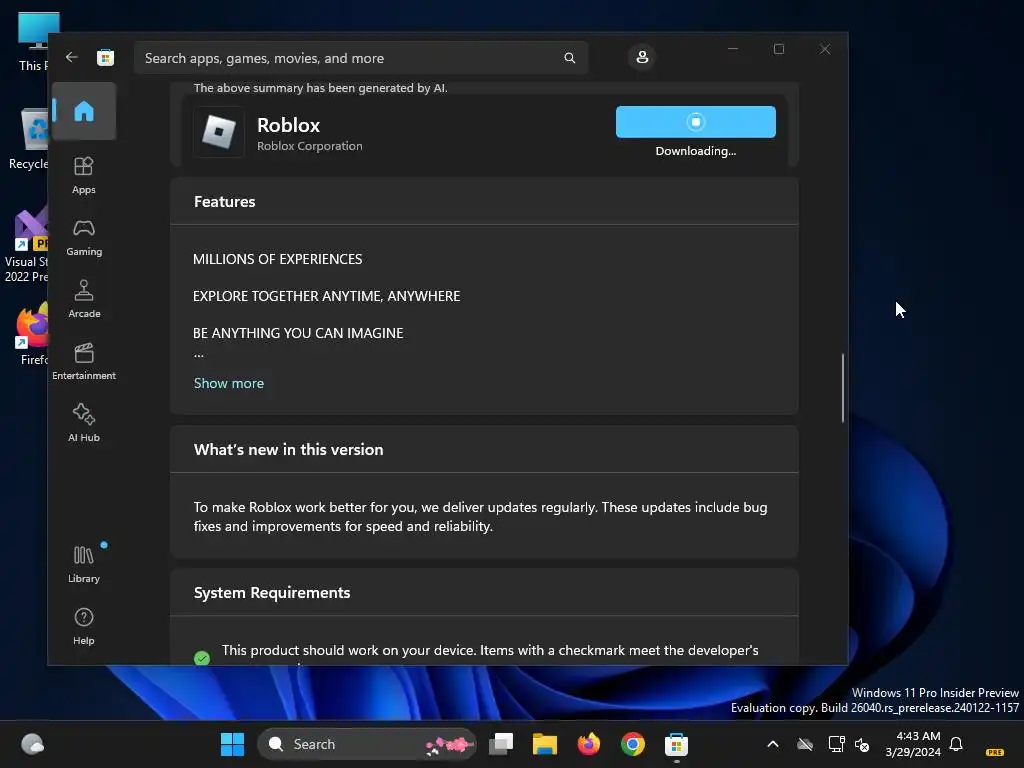Click the green compatibility checkmark icon

tap(202, 657)
